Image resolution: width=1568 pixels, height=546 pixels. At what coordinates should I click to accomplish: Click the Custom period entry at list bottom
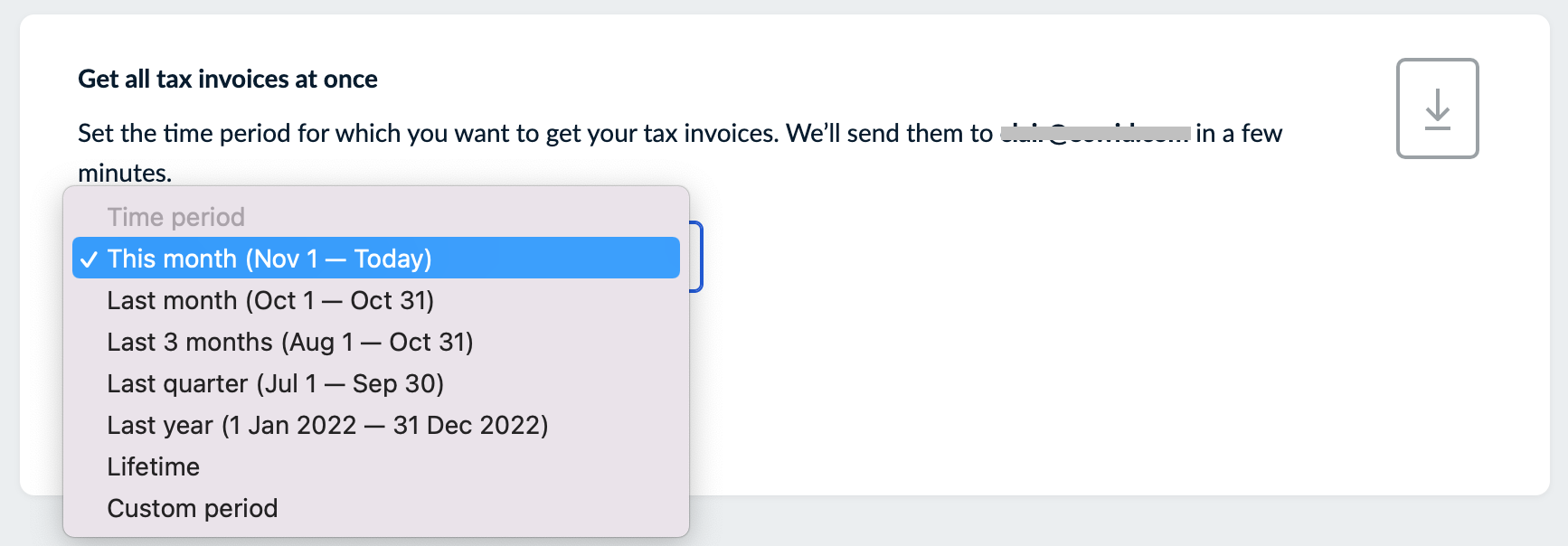(192, 508)
